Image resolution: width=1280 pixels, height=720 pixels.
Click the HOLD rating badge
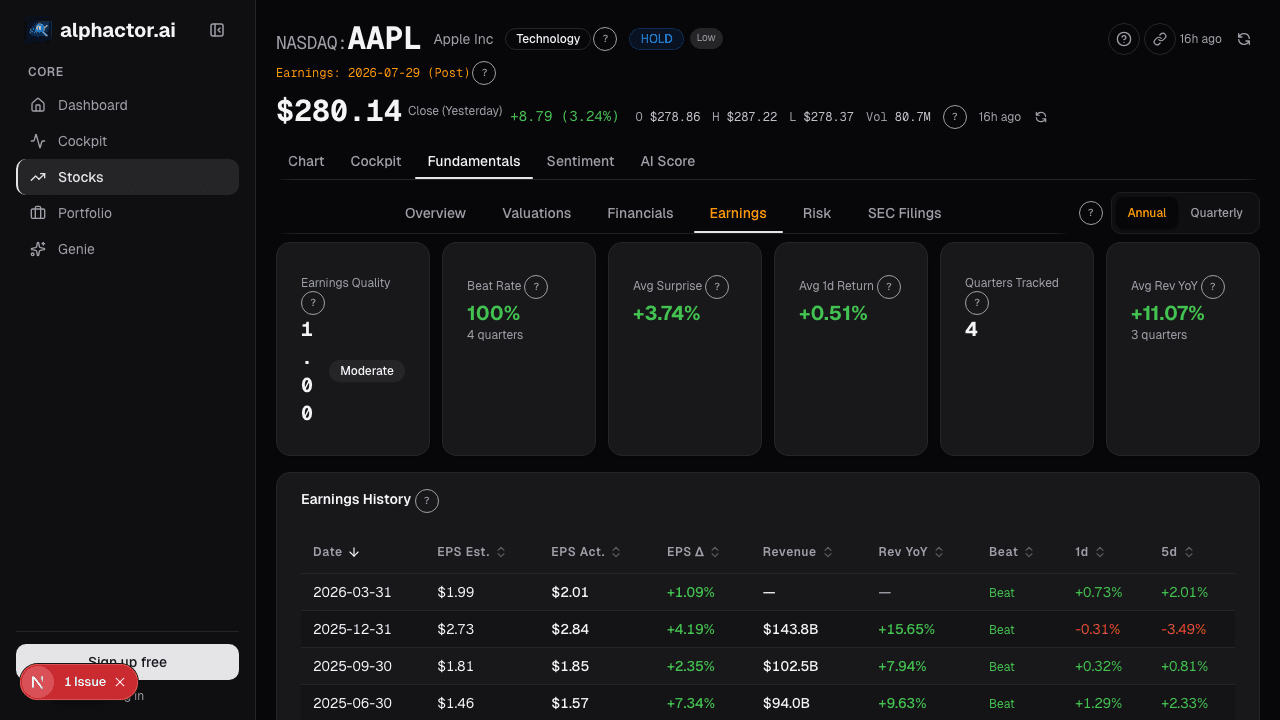657,39
